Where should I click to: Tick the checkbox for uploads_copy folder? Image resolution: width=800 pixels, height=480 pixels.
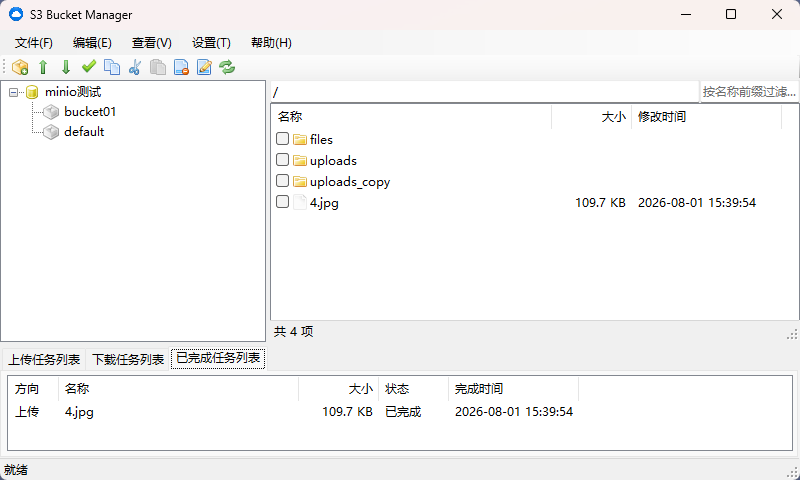(x=282, y=181)
